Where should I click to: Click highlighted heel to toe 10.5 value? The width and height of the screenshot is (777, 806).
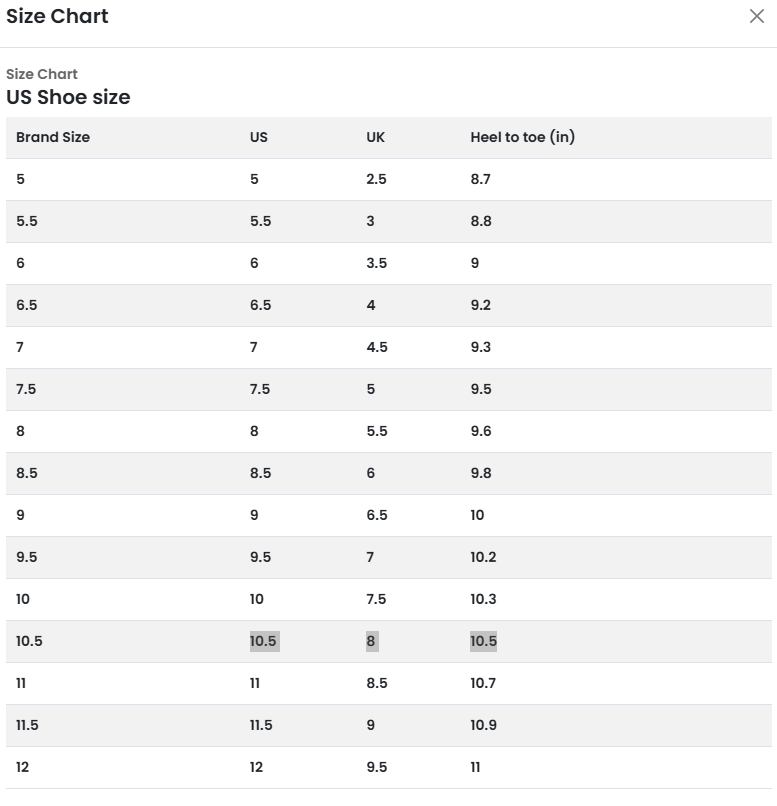point(483,641)
